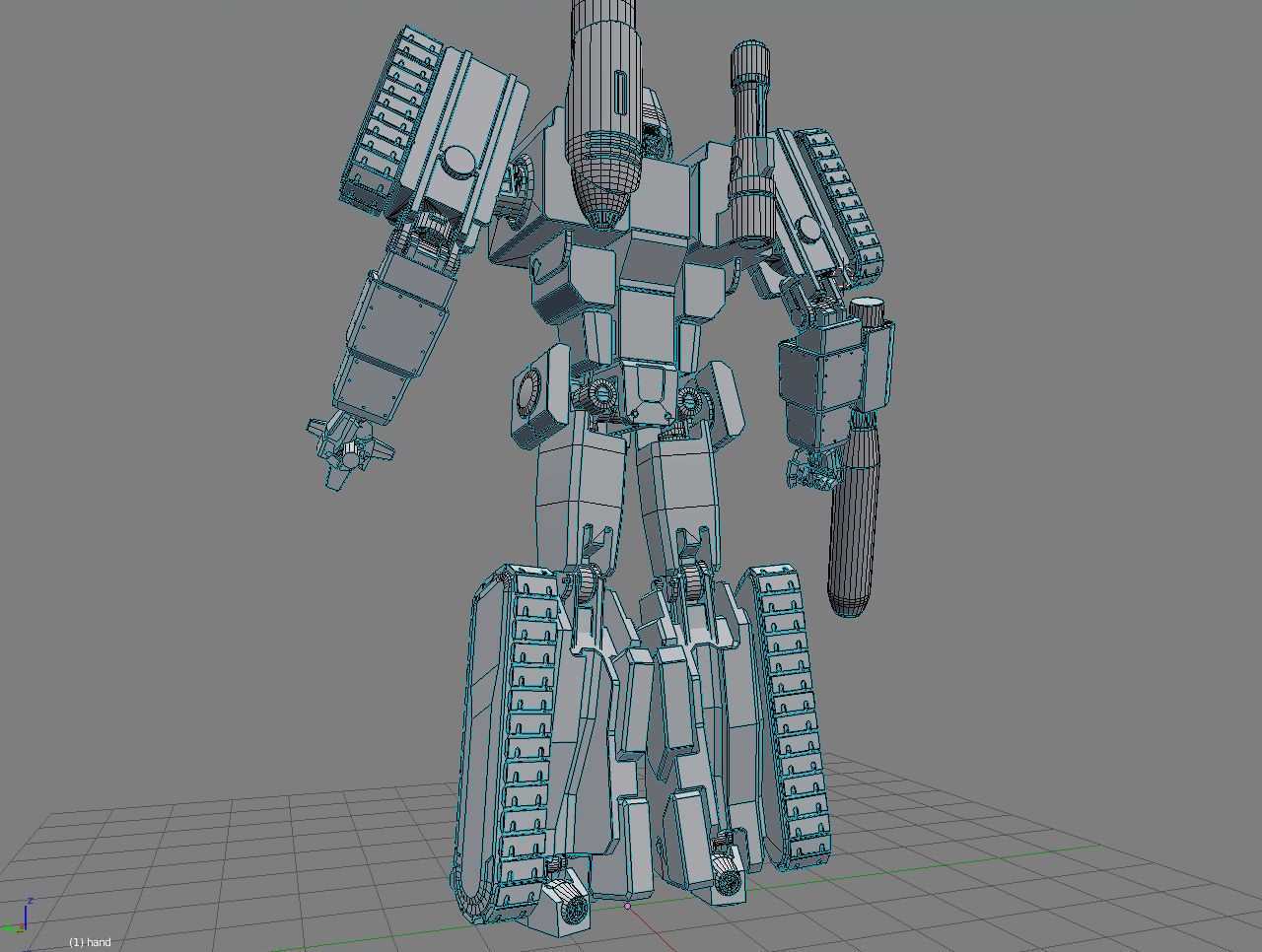The width and height of the screenshot is (1262, 952).
Task: Click the "(1) hand" object name label
Action: [90, 942]
